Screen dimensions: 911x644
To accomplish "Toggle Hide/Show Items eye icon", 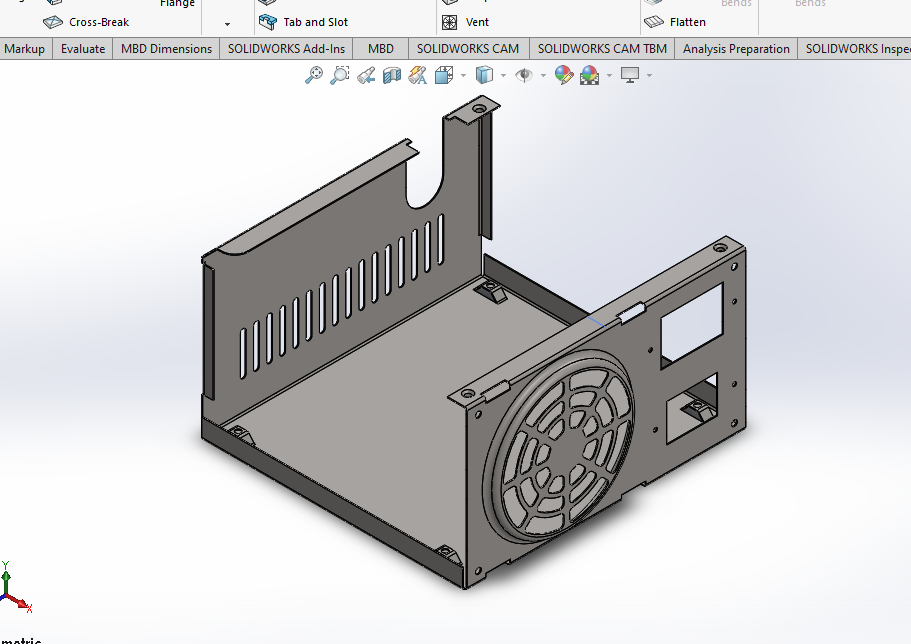I will coord(524,75).
